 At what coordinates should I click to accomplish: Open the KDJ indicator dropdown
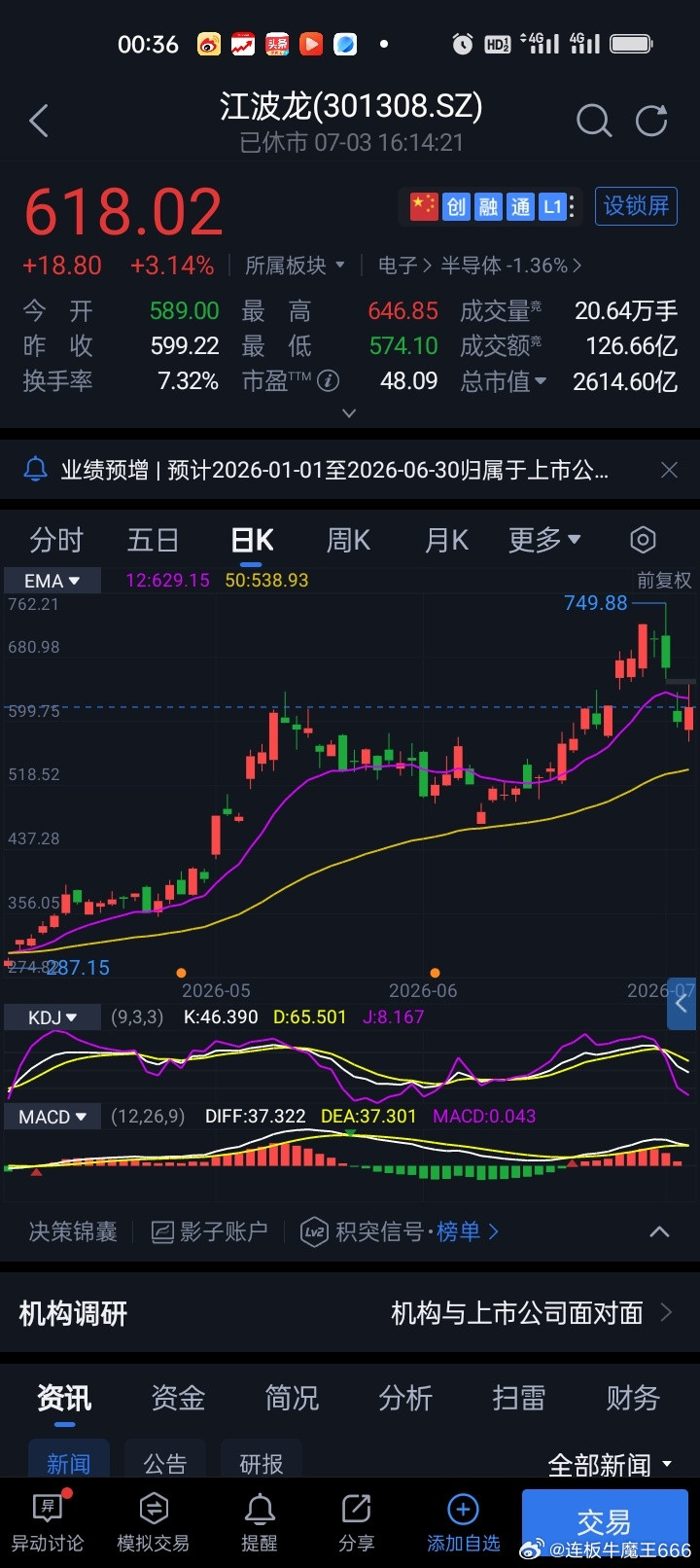click(x=52, y=1017)
